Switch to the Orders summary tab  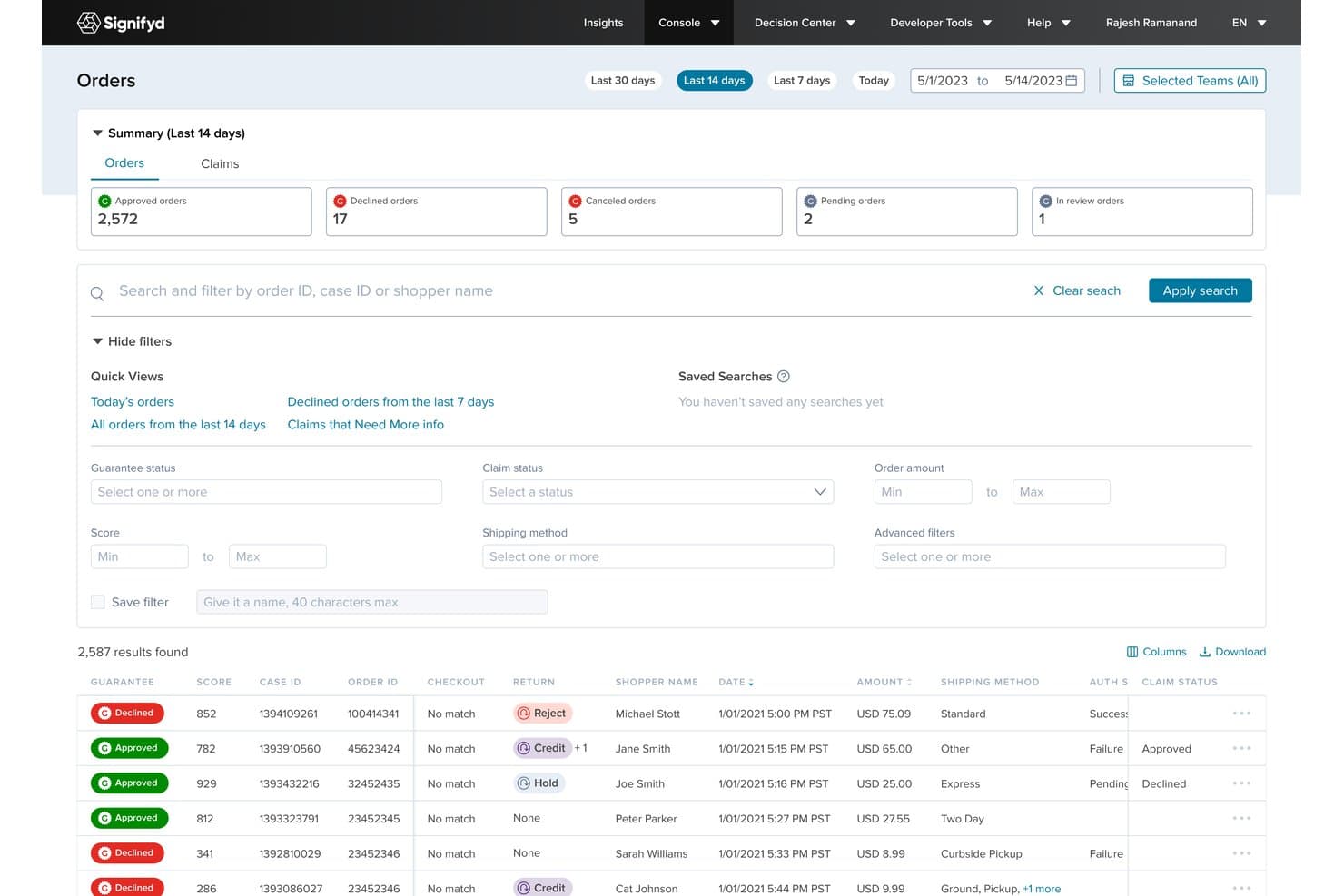click(x=124, y=163)
